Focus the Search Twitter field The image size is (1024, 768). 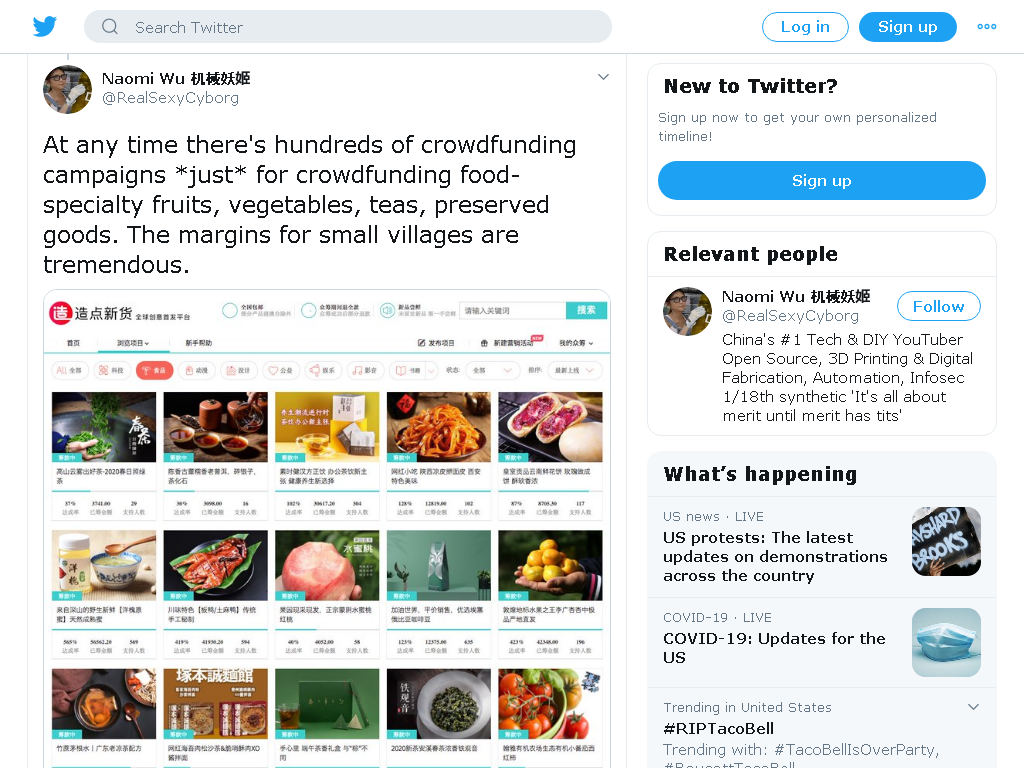(x=347, y=27)
